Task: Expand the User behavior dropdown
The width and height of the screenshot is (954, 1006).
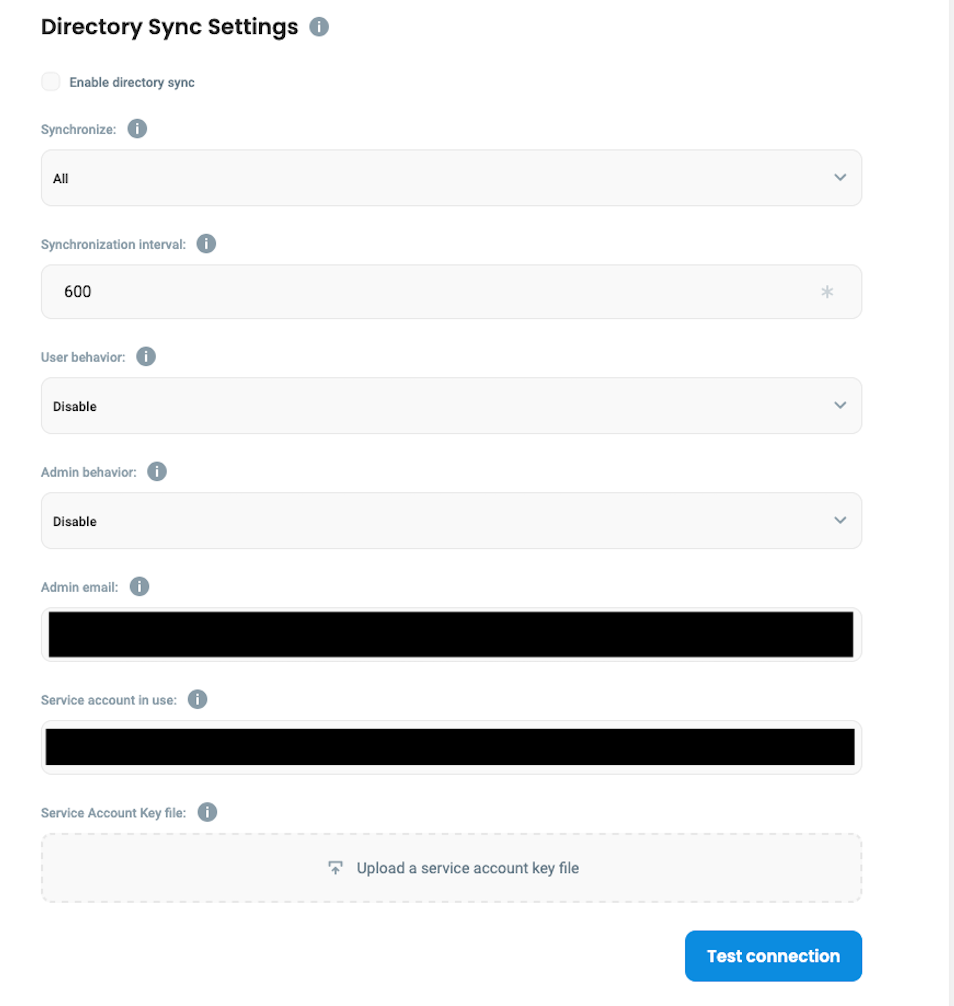Action: coord(451,406)
